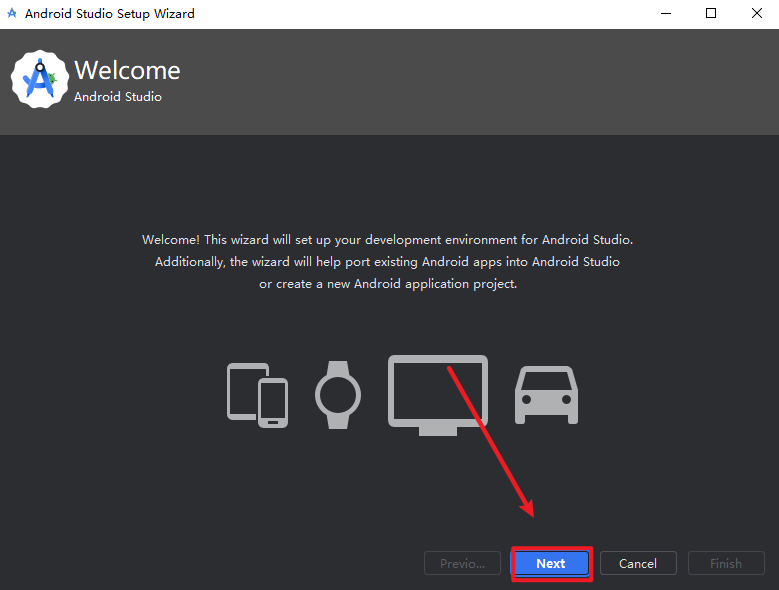Click the greyed-out Previous button
This screenshot has width=779, height=590.
[x=462, y=563]
